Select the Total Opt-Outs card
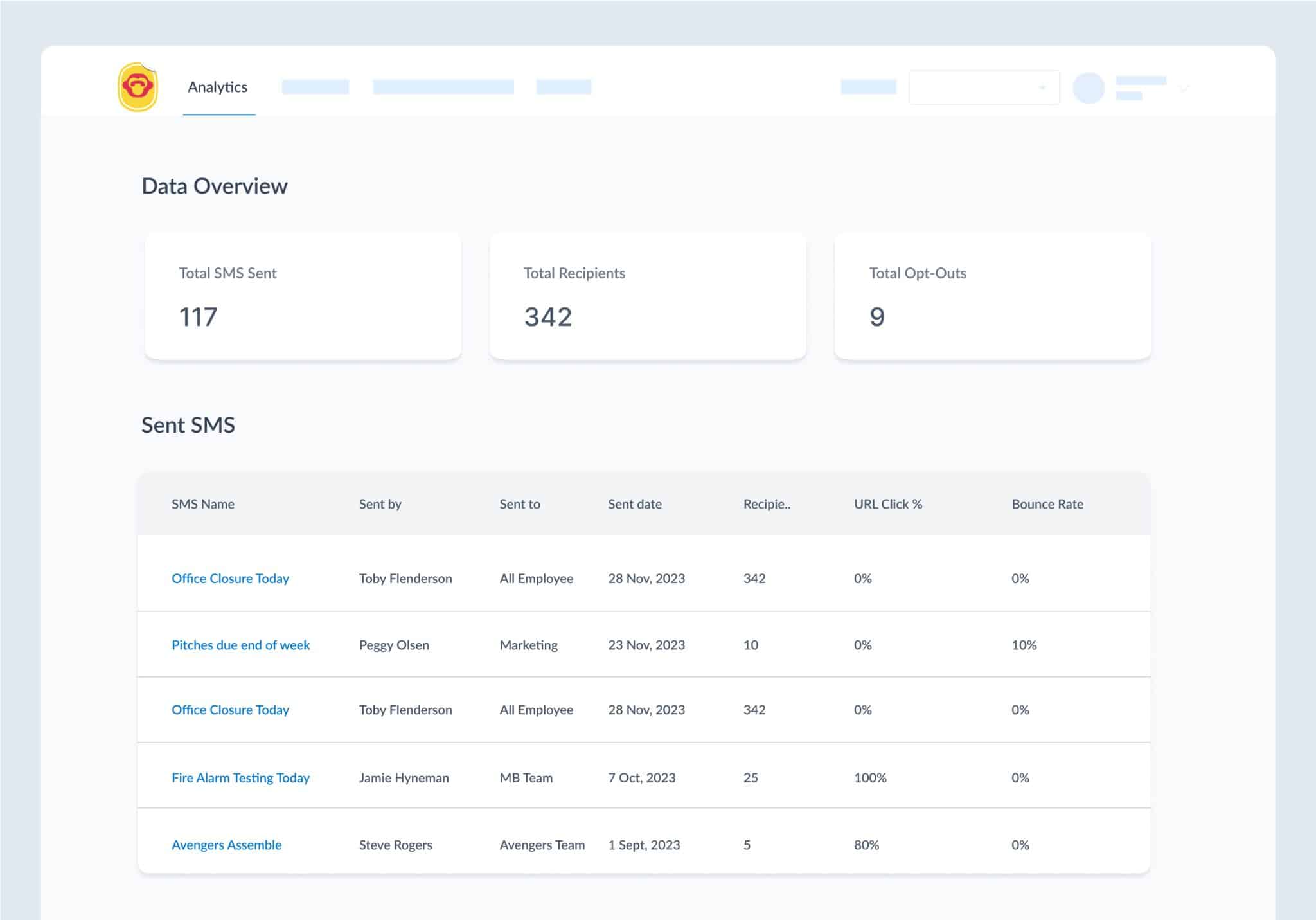The width and height of the screenshot is (1316, 920). [x=992, y=296]
